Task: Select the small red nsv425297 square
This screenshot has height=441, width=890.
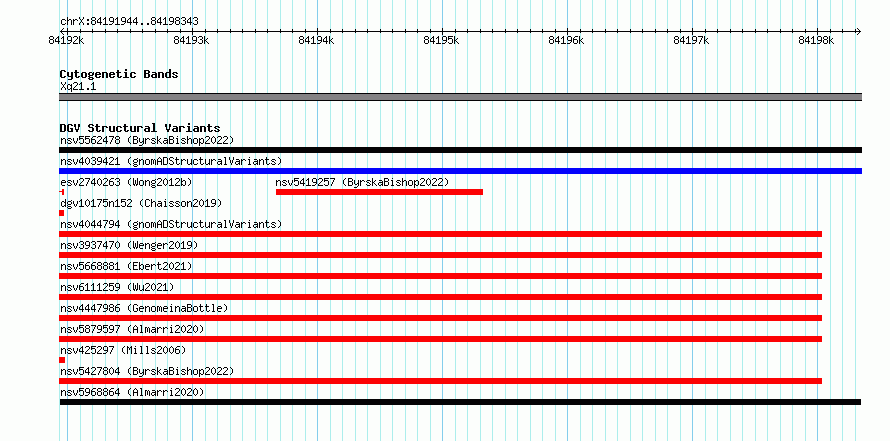Action: 62,360
